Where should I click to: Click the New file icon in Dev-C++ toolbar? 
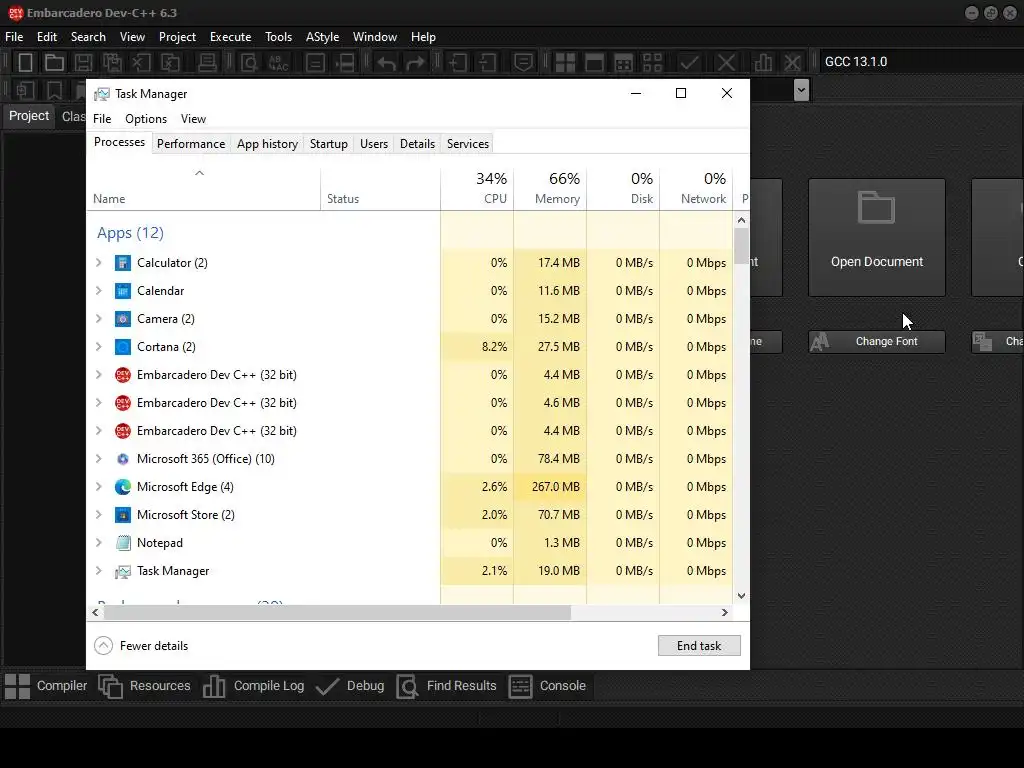[25, 63]
